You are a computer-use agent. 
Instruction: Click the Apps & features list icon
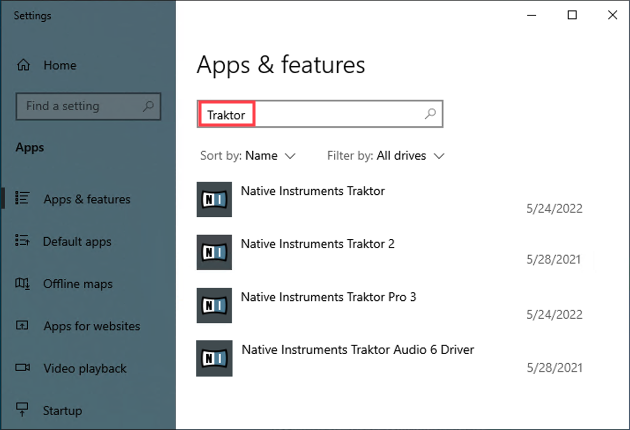(x=22, y=198)
